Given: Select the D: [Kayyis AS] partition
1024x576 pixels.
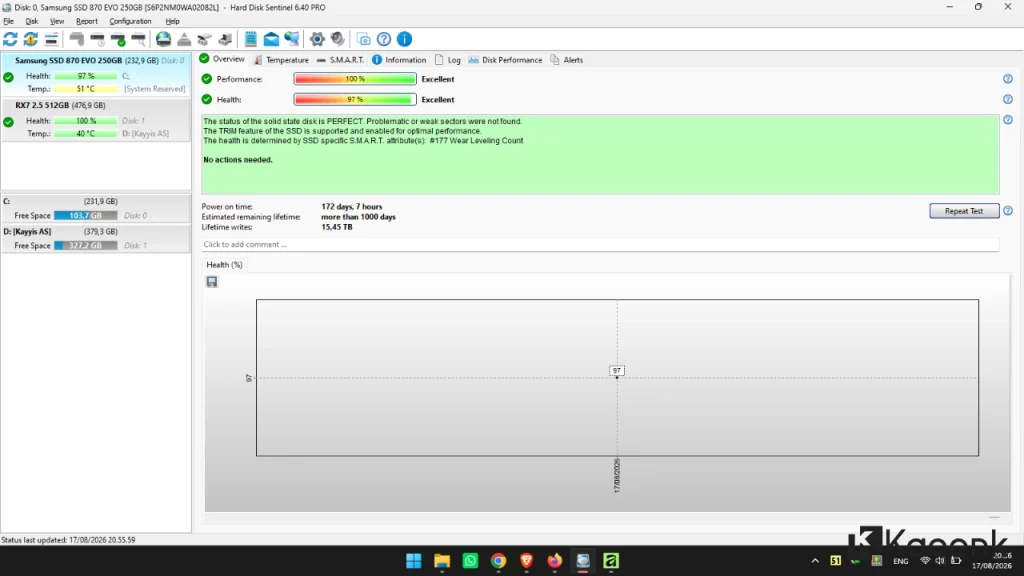Looking at the screenshot, I should pos(95,239).
